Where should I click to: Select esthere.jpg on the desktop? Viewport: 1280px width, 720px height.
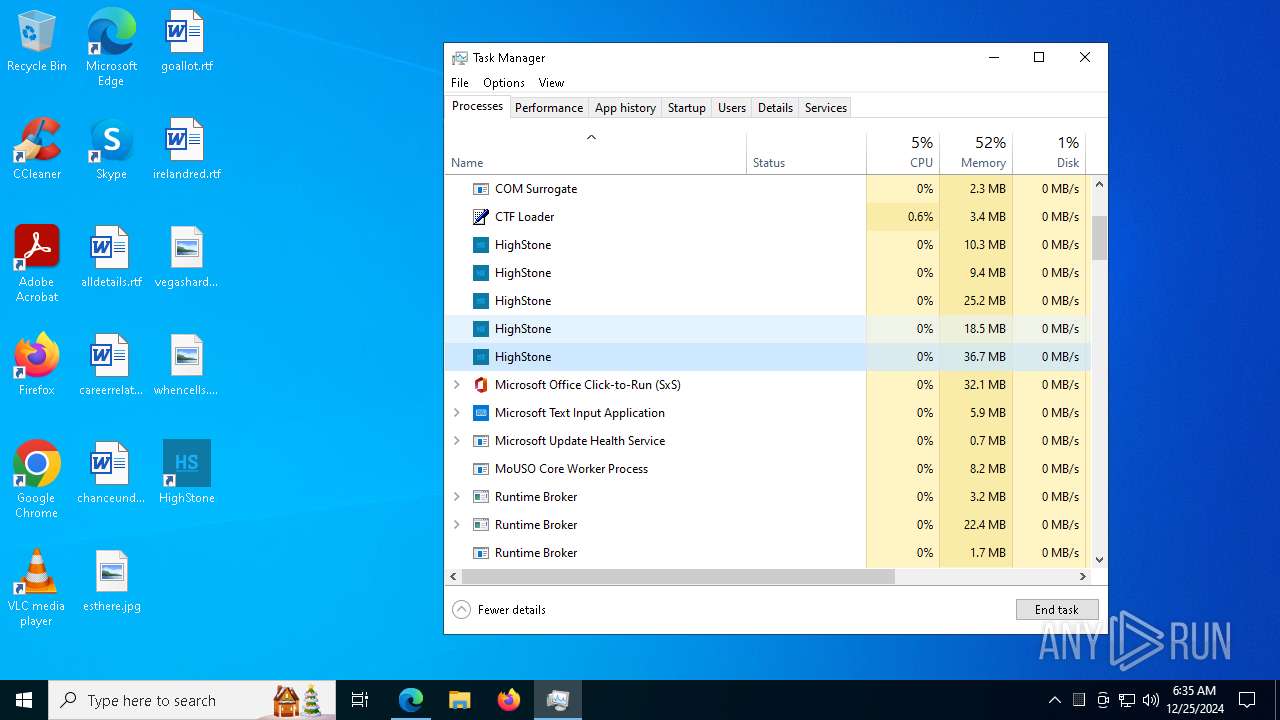click(x=111, y=581)
